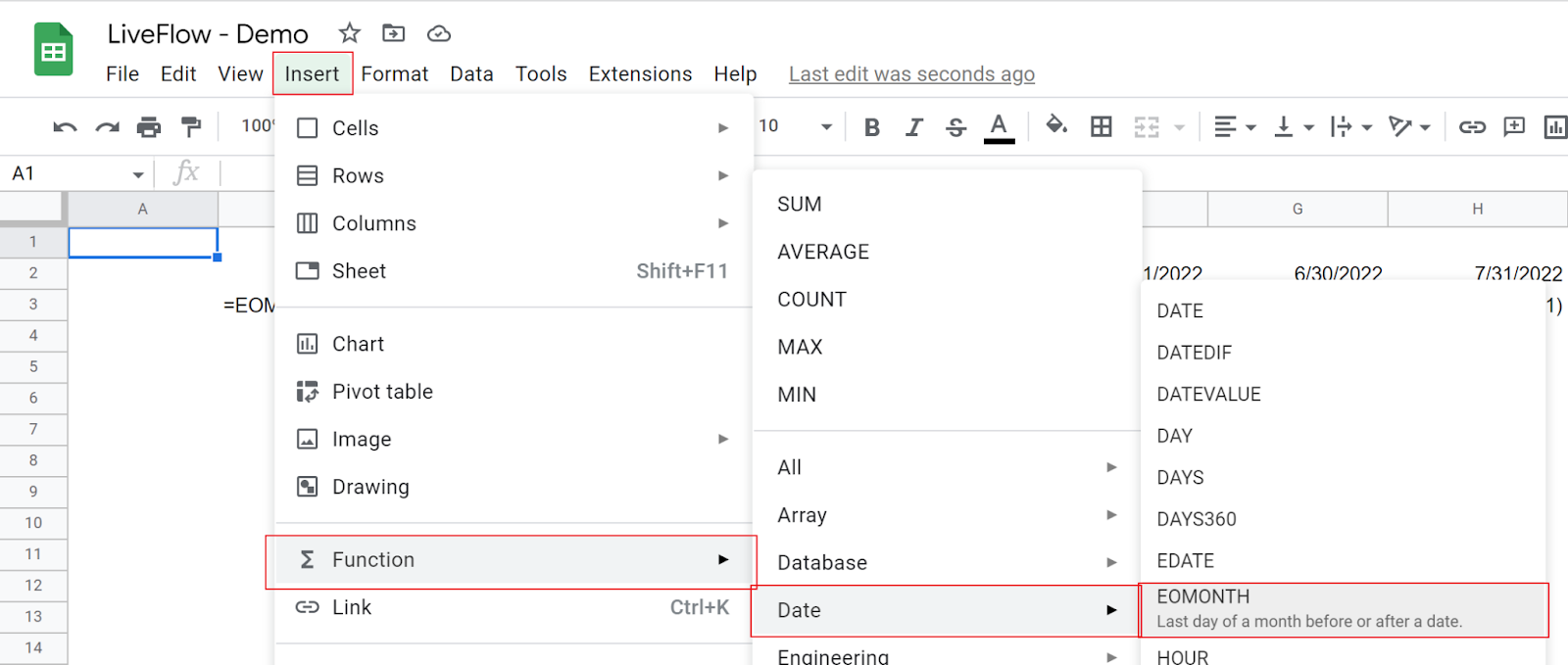
Task: Choose Link in the Insert menu
Action: click(x=514, y=607)
